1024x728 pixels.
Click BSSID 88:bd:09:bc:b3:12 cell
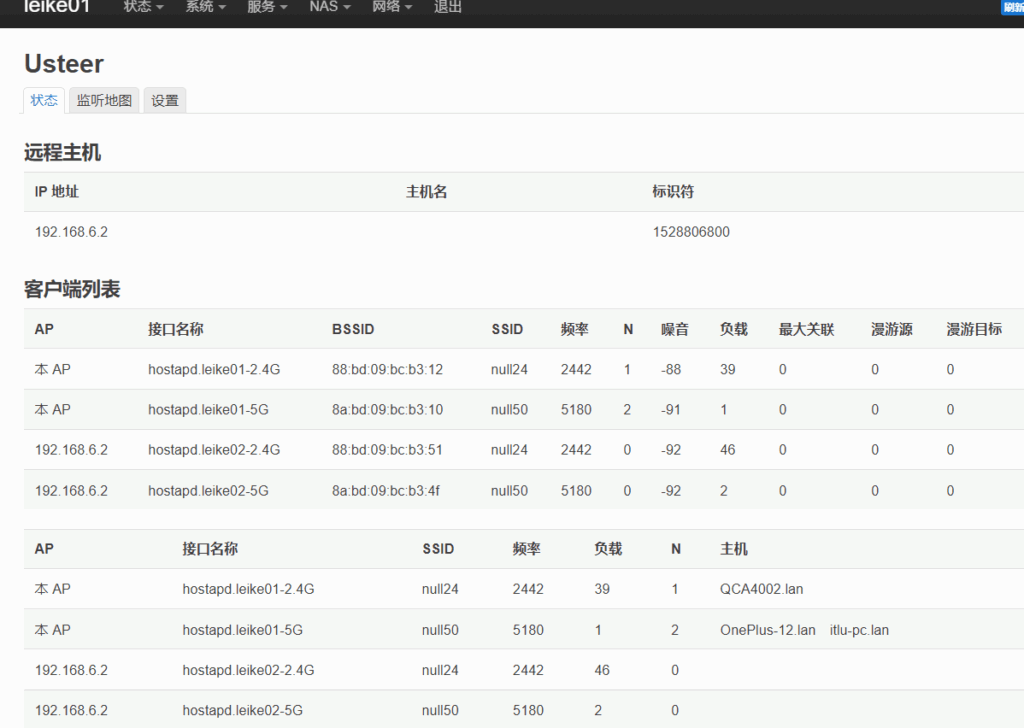387,369
